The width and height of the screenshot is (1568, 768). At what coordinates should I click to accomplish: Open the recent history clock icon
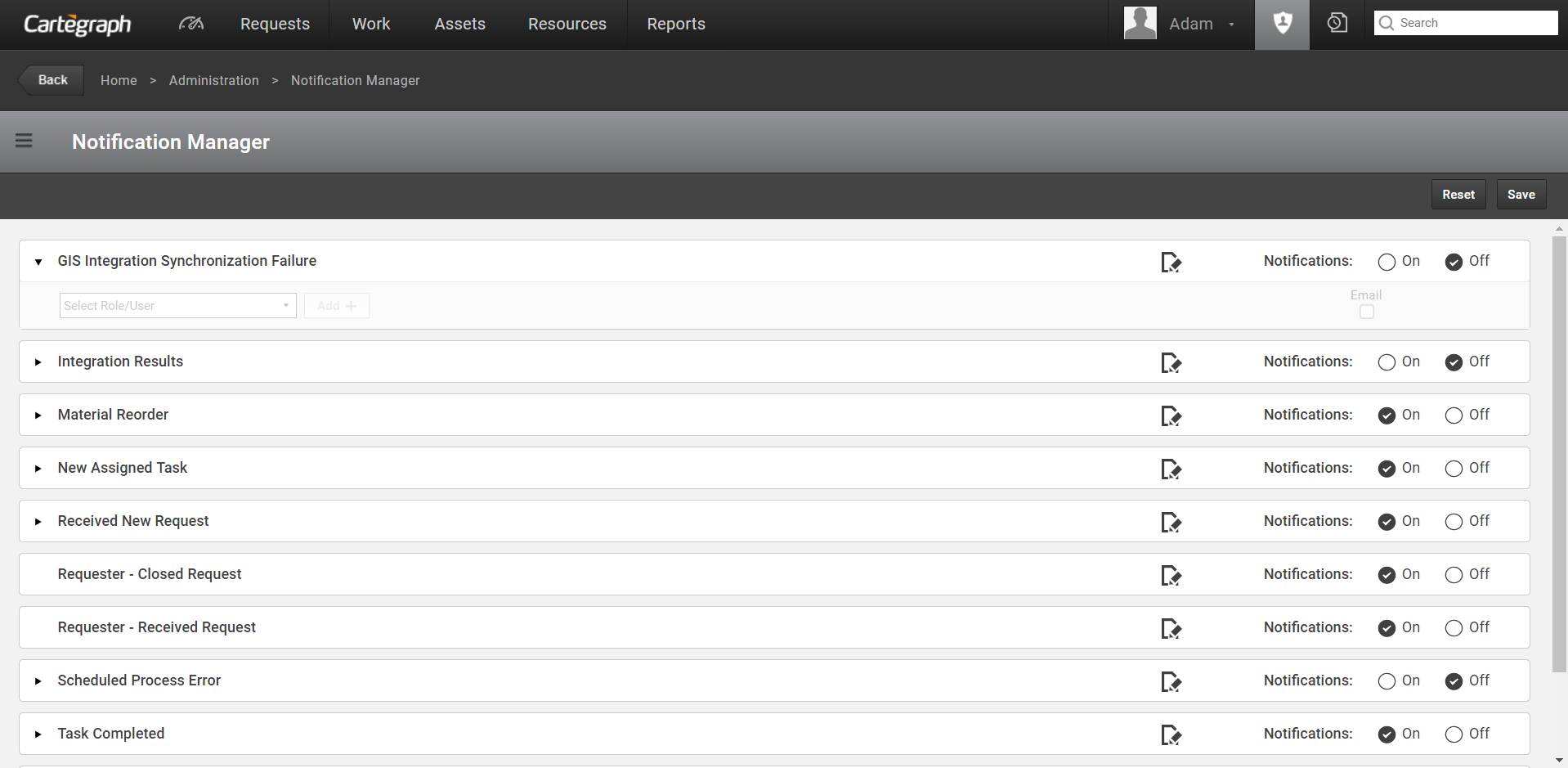1337,24
